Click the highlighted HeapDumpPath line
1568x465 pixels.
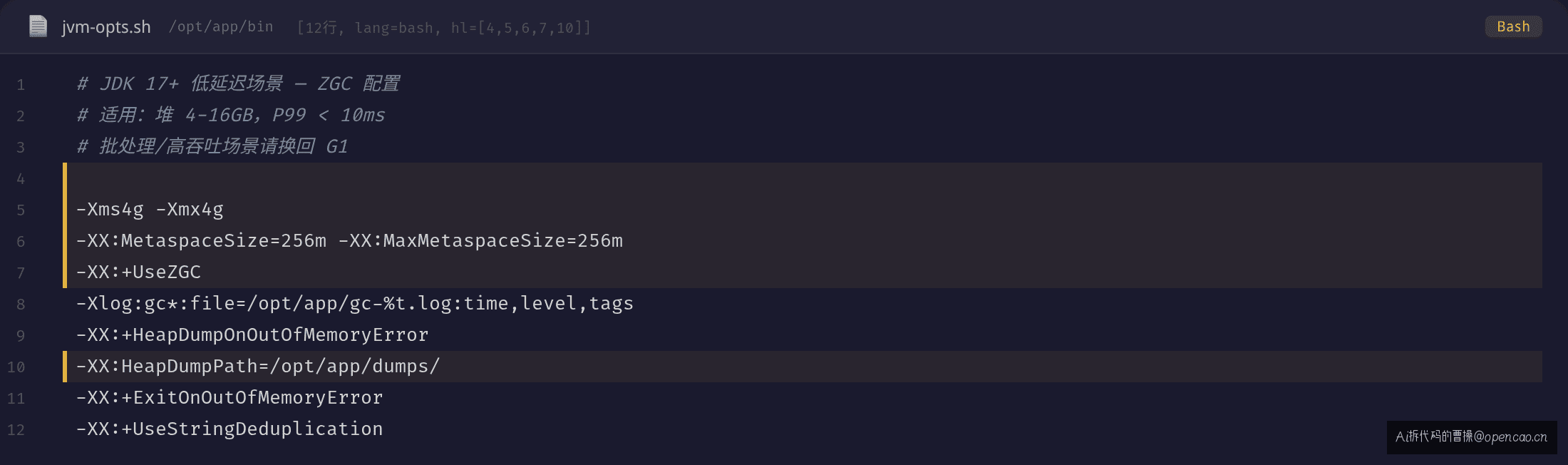point(803,367)
